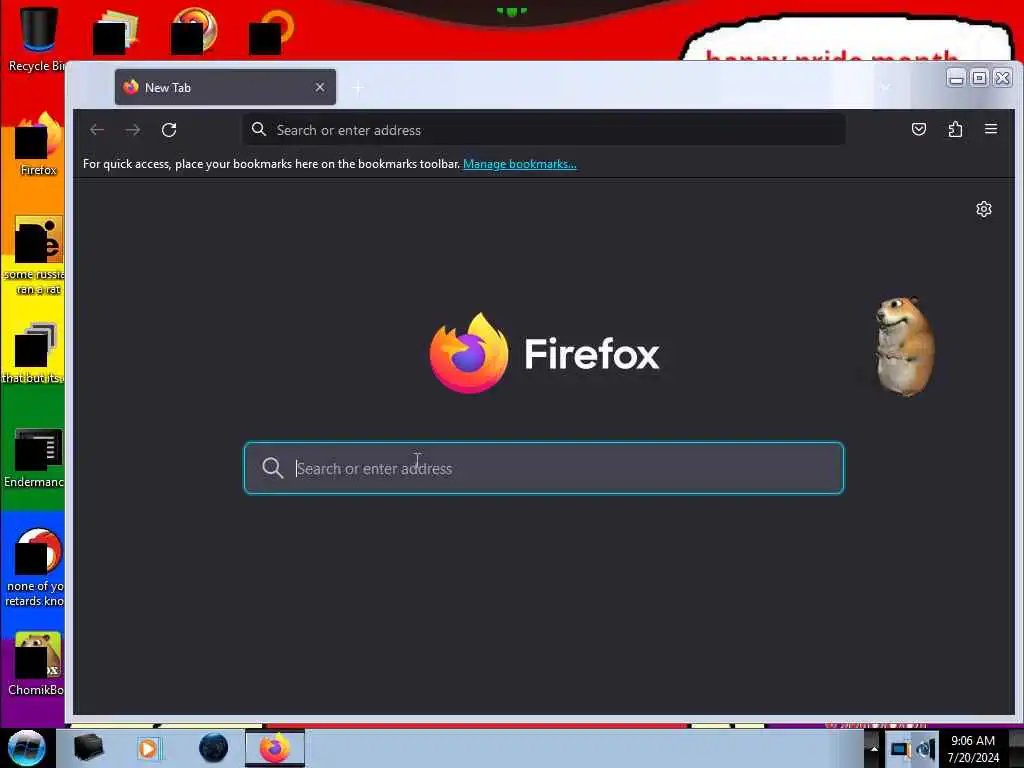Image resolution: width=1024 pixels, height=768 pixels.
Task: Click the hamster image beside the Firefox window
Action: click(904, 346)
